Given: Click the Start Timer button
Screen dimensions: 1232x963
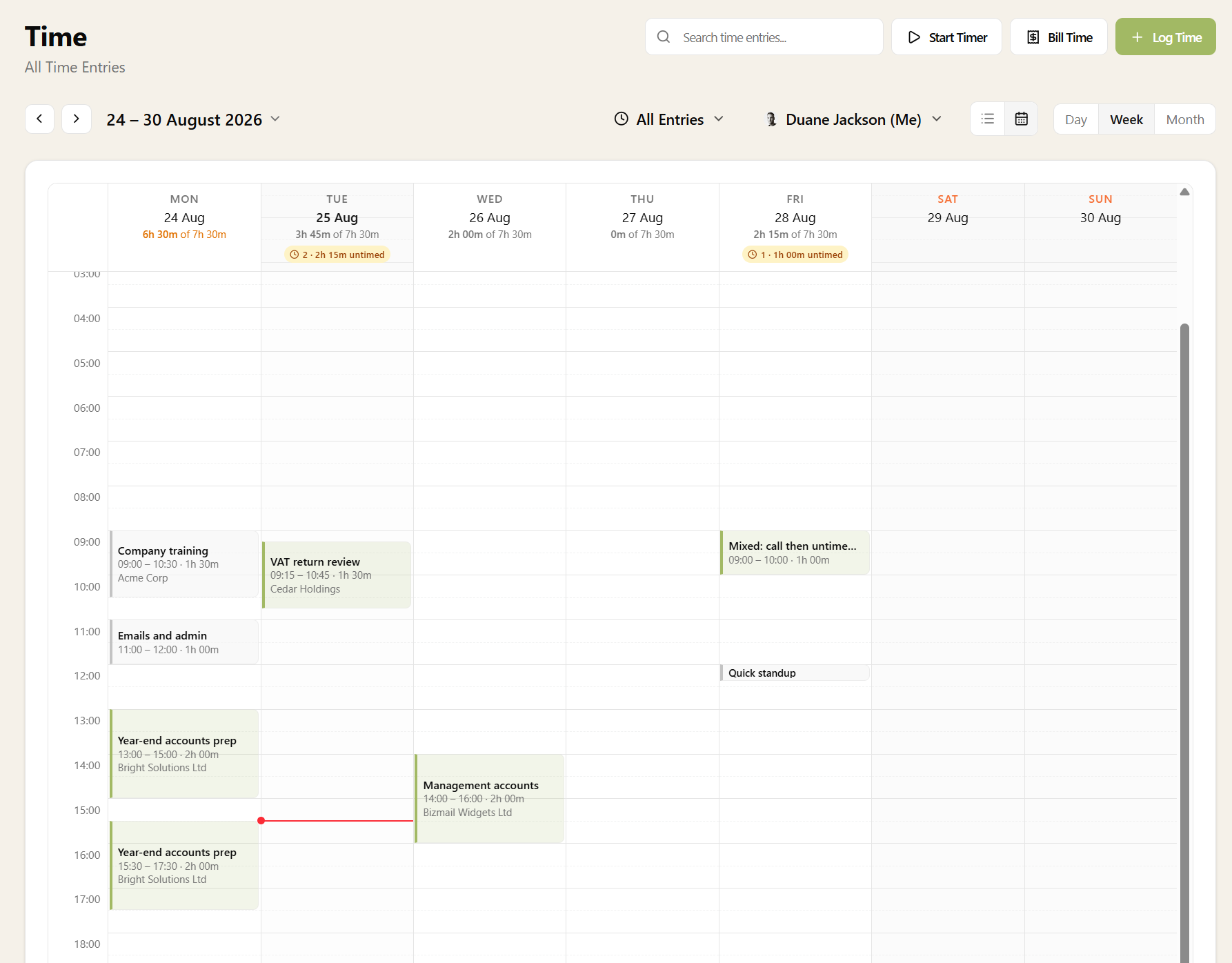Looking at the screenshot, I should pos(946,37).
